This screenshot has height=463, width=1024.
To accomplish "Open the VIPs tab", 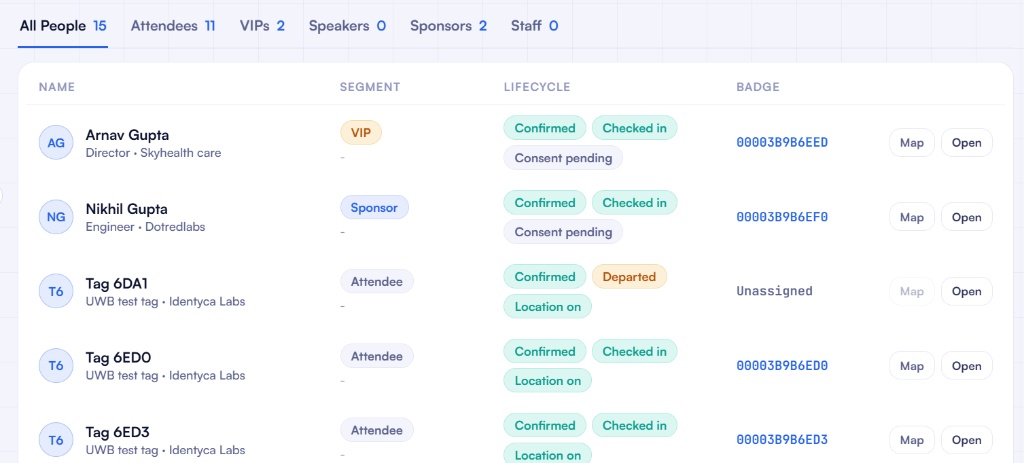I will 262,26.
